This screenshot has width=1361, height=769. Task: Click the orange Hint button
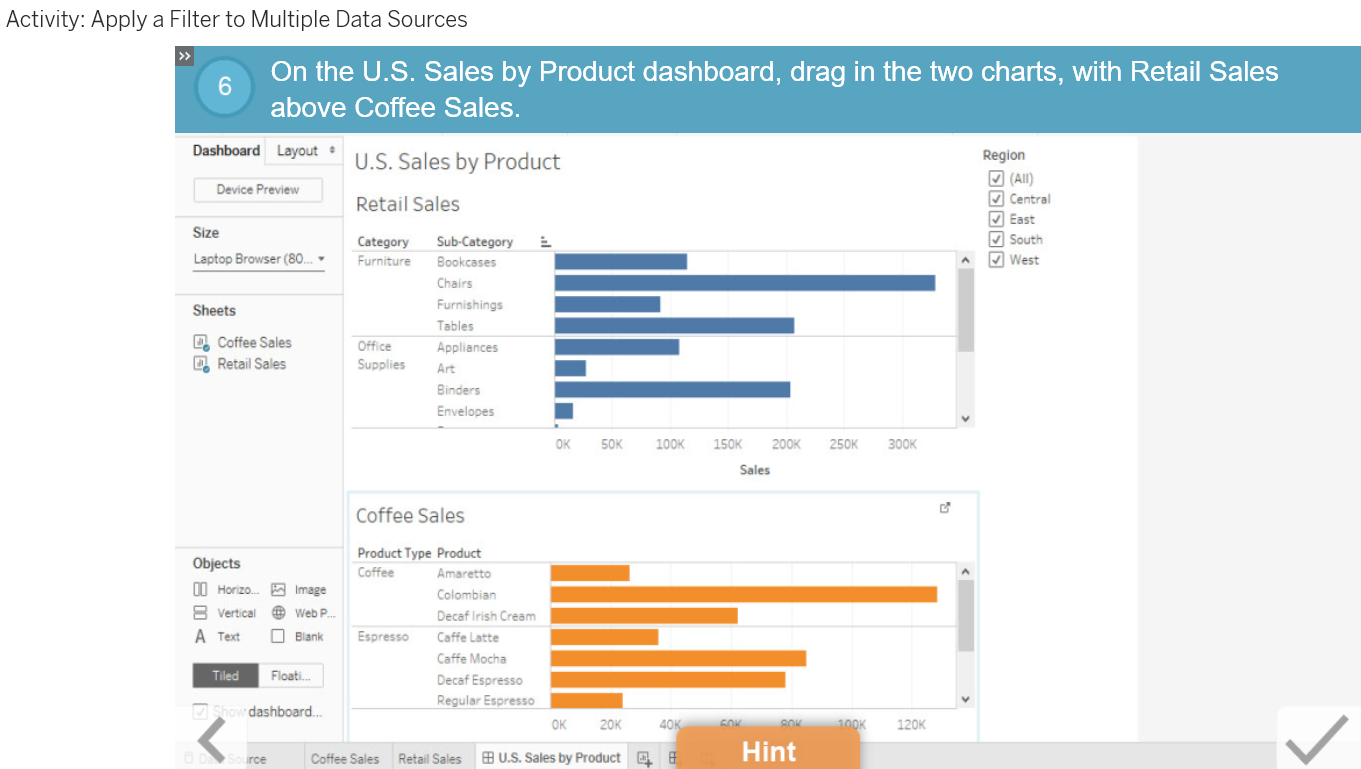point(768,749)
